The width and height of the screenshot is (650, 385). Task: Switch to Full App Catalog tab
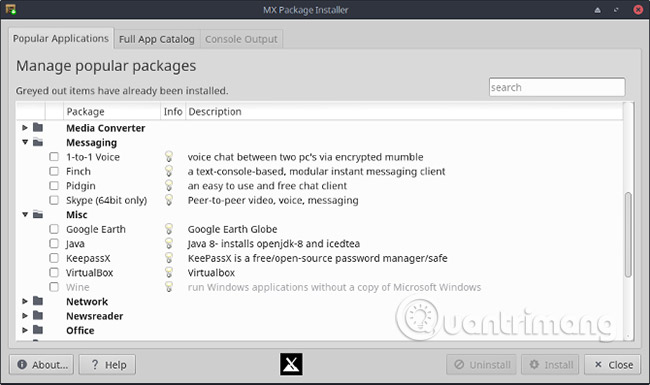[157, 39]
